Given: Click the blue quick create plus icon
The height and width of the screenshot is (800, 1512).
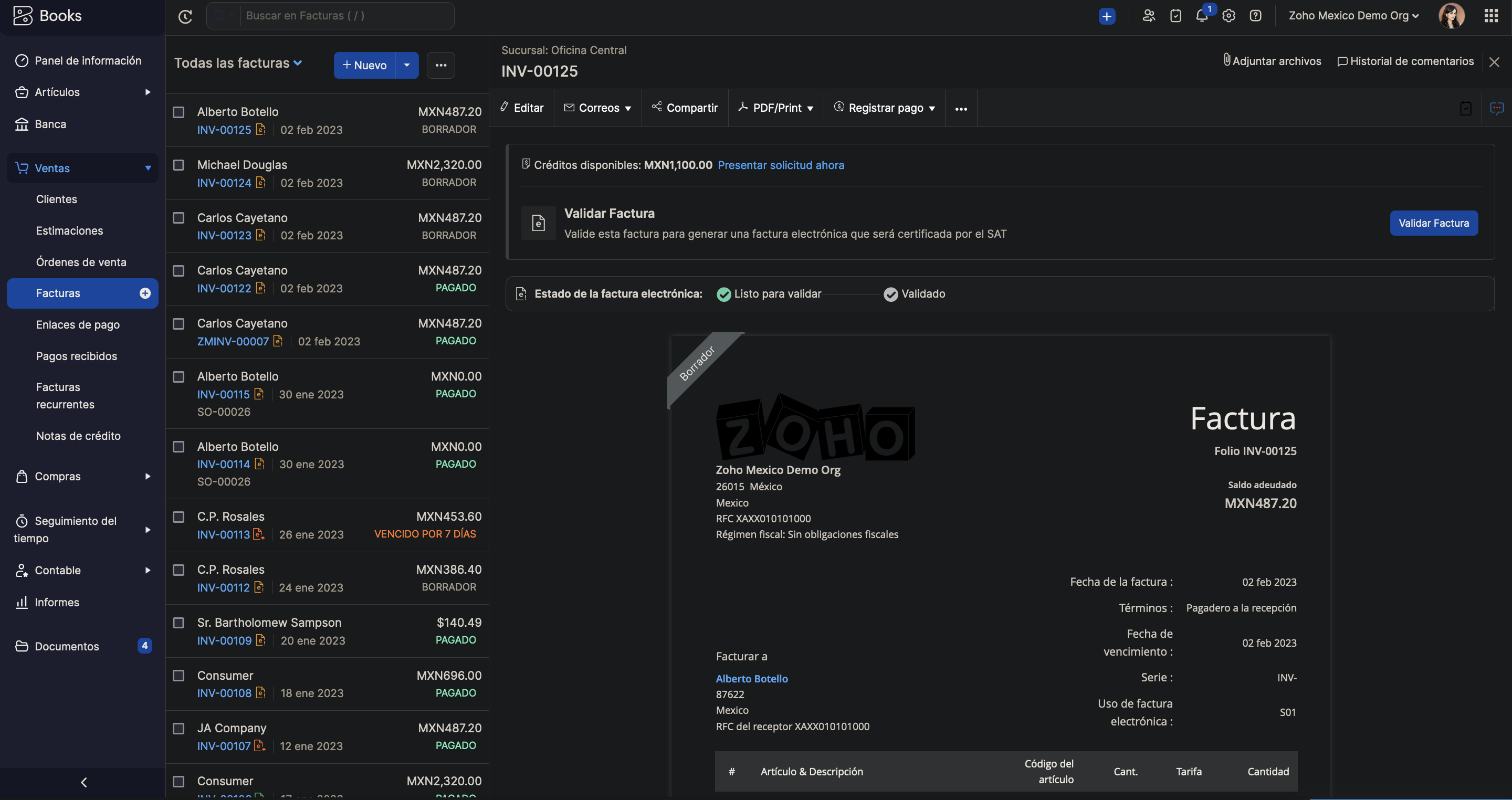Looking at the screenshot, I should coord(1106,16).
